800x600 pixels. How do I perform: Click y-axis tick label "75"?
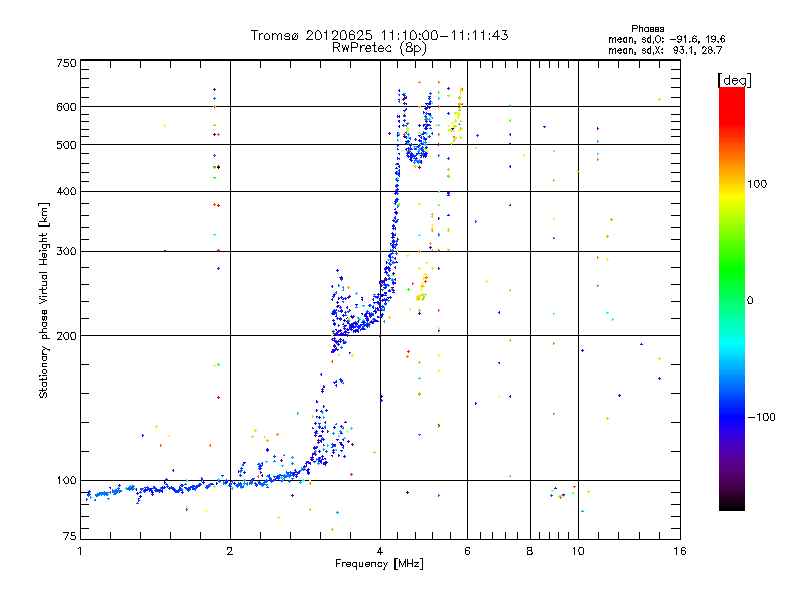coord(70,536)
